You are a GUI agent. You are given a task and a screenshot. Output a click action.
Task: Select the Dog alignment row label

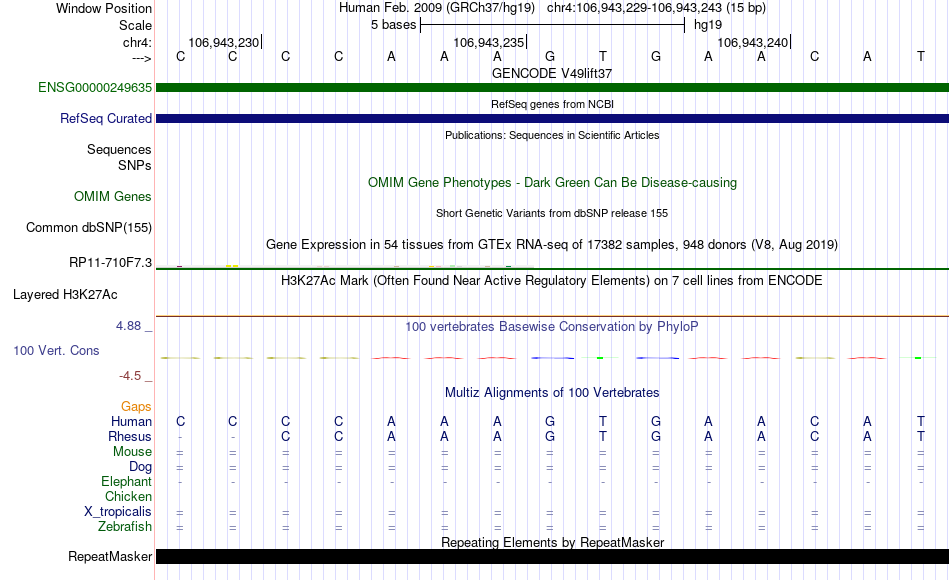click(140, 467)
